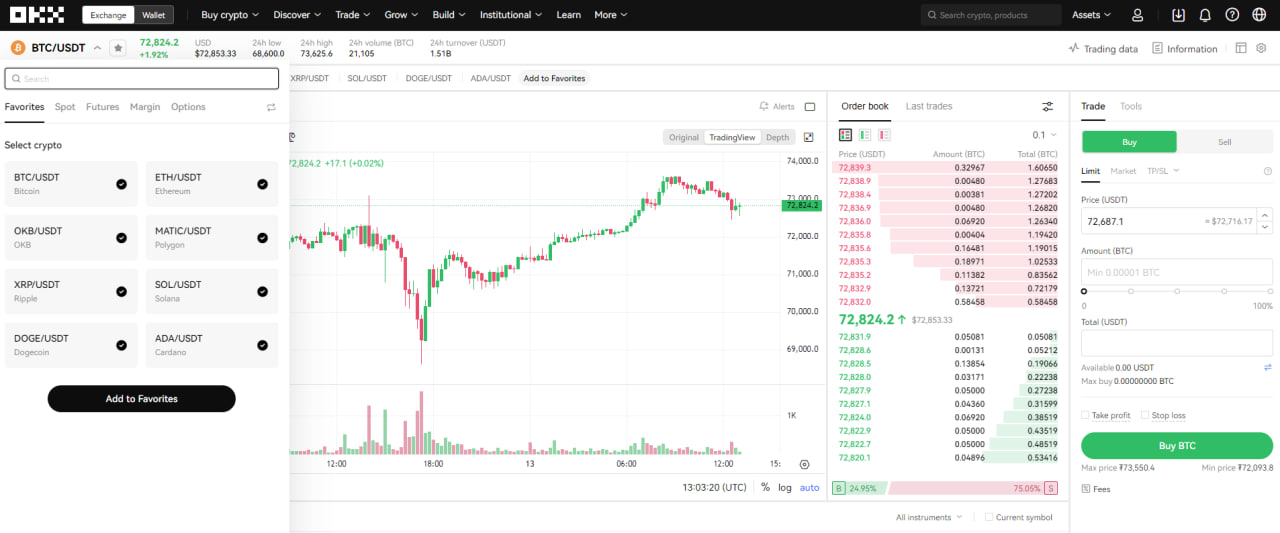
Task: Switch to the Last trades tab
Action: point(929,106)
